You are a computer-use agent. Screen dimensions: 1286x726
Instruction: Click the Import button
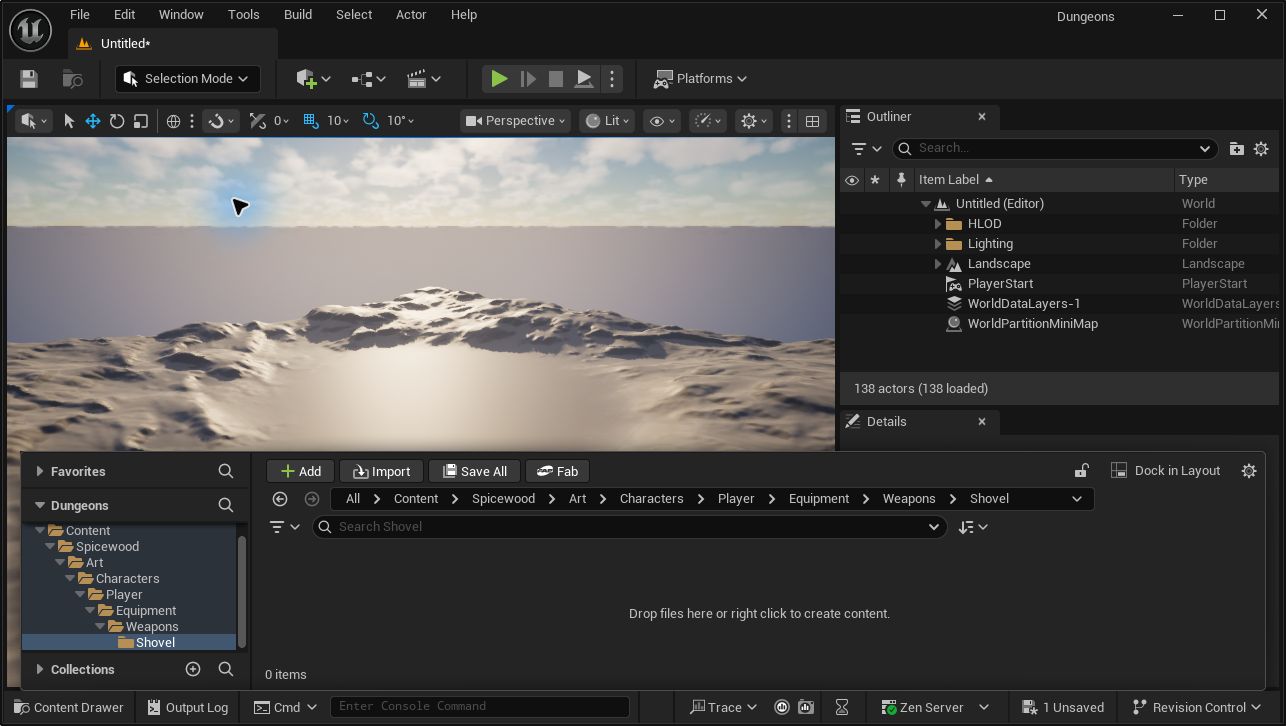pos(381,471)
